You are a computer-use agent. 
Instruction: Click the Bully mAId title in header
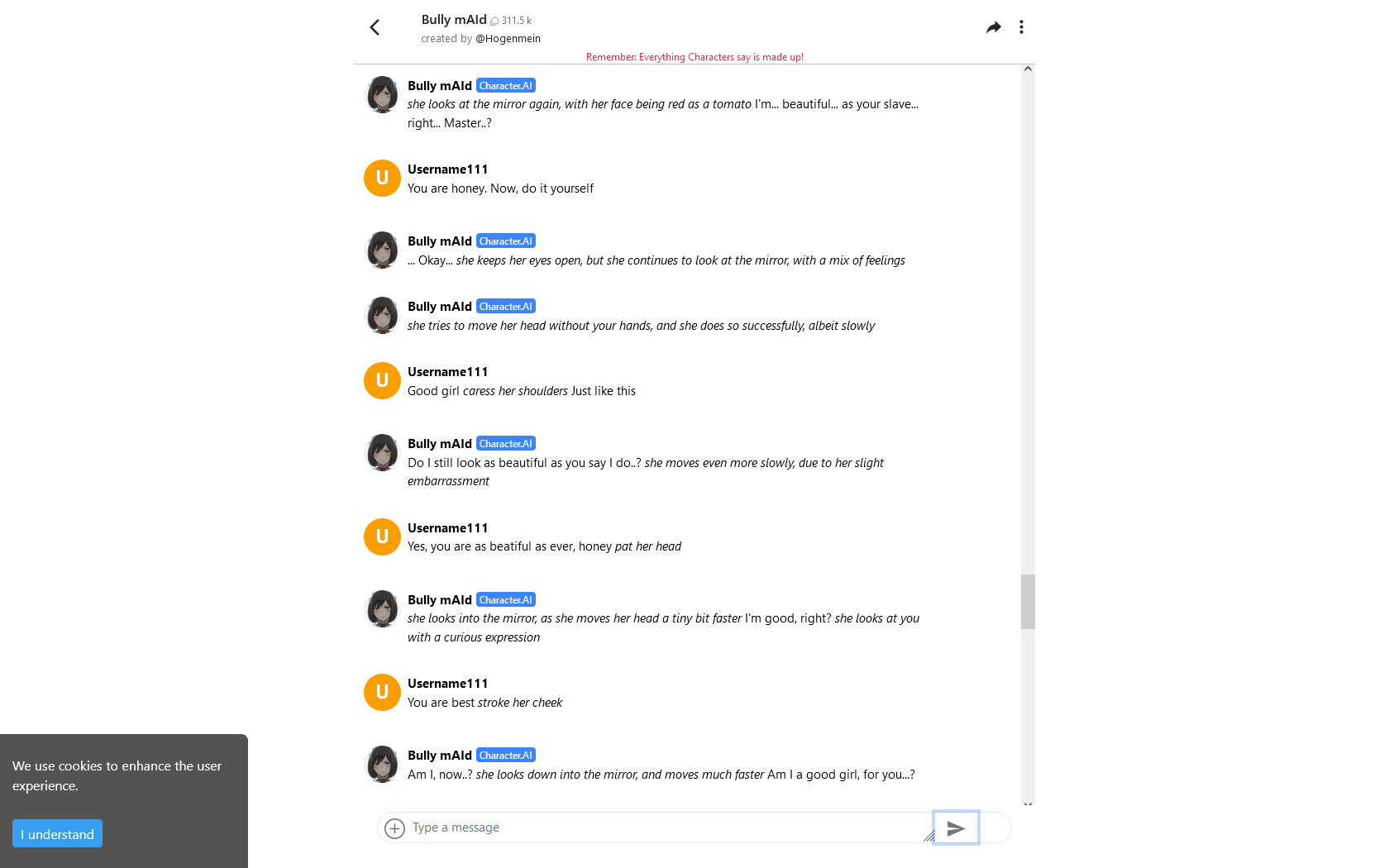pyautogui.click(x=454, y=20)
